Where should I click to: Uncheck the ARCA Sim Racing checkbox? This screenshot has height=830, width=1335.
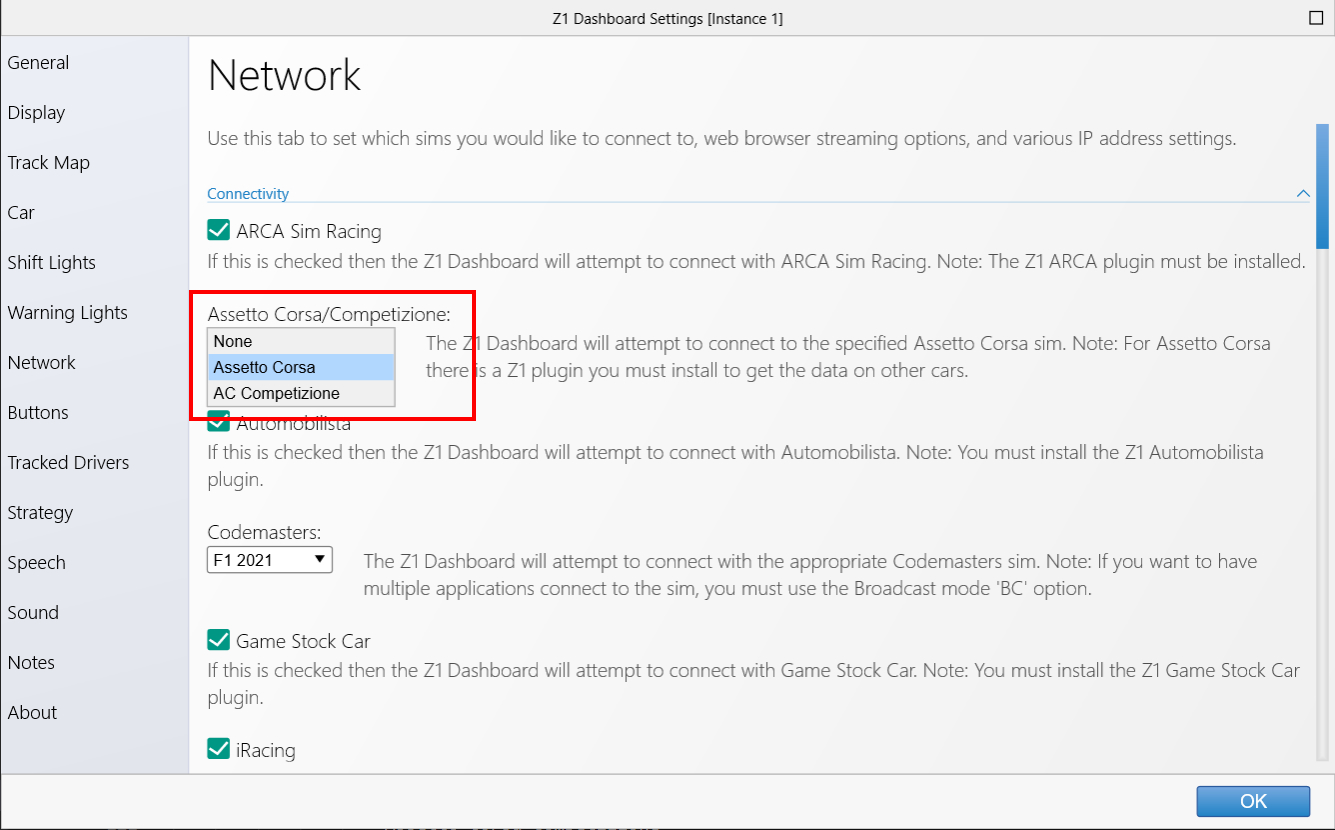(x=219, y=231)
